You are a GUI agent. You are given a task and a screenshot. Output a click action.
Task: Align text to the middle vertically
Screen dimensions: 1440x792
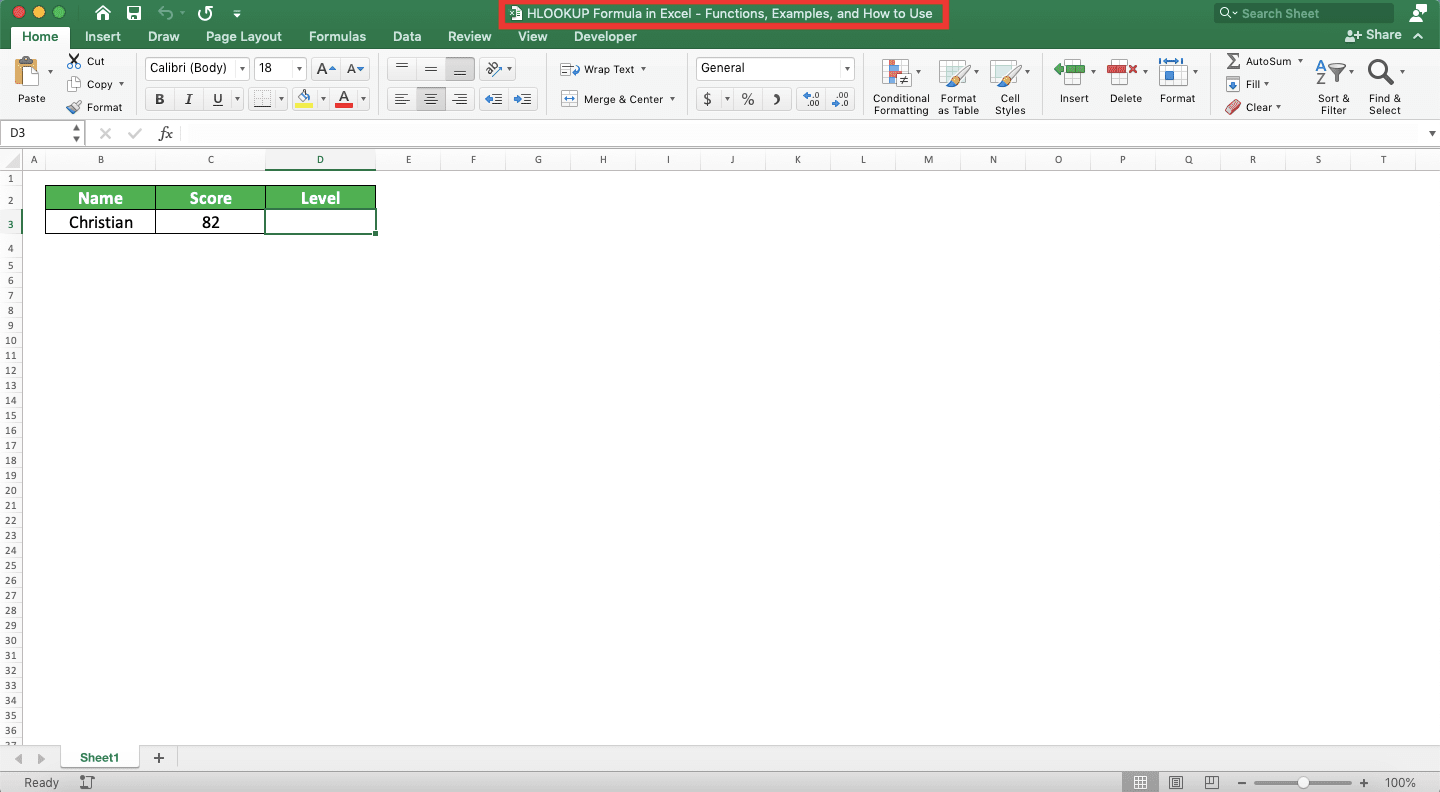coord(431,69)
